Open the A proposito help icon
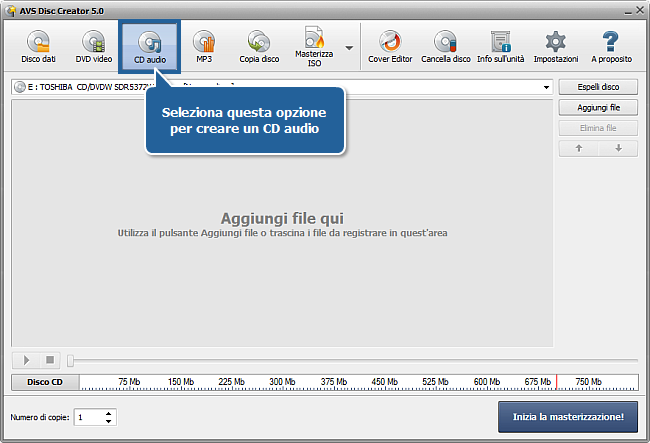 611,46
